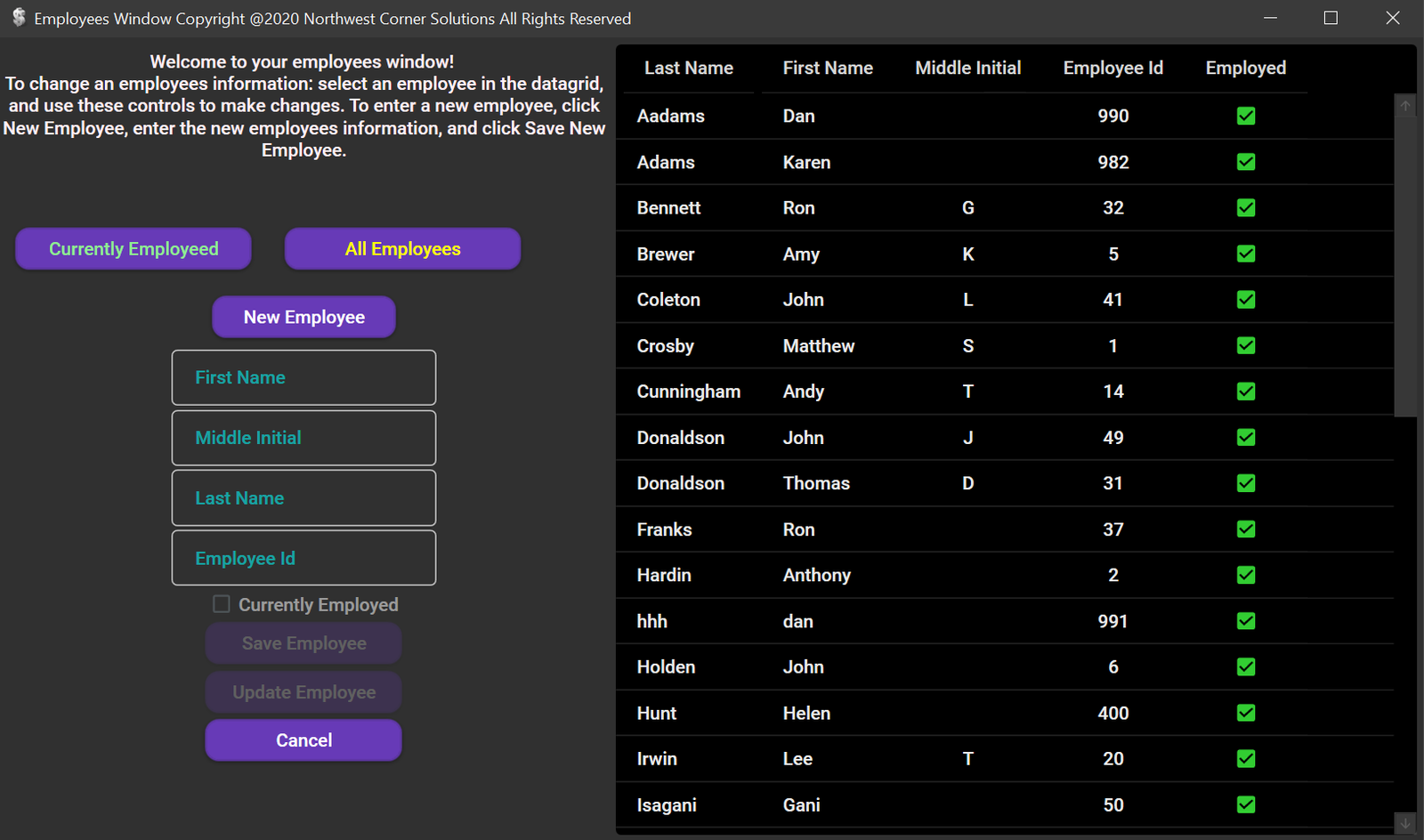Click scroll down arrow in employee grid
Screen dimensions: 1424x840
click(1405, 824)
